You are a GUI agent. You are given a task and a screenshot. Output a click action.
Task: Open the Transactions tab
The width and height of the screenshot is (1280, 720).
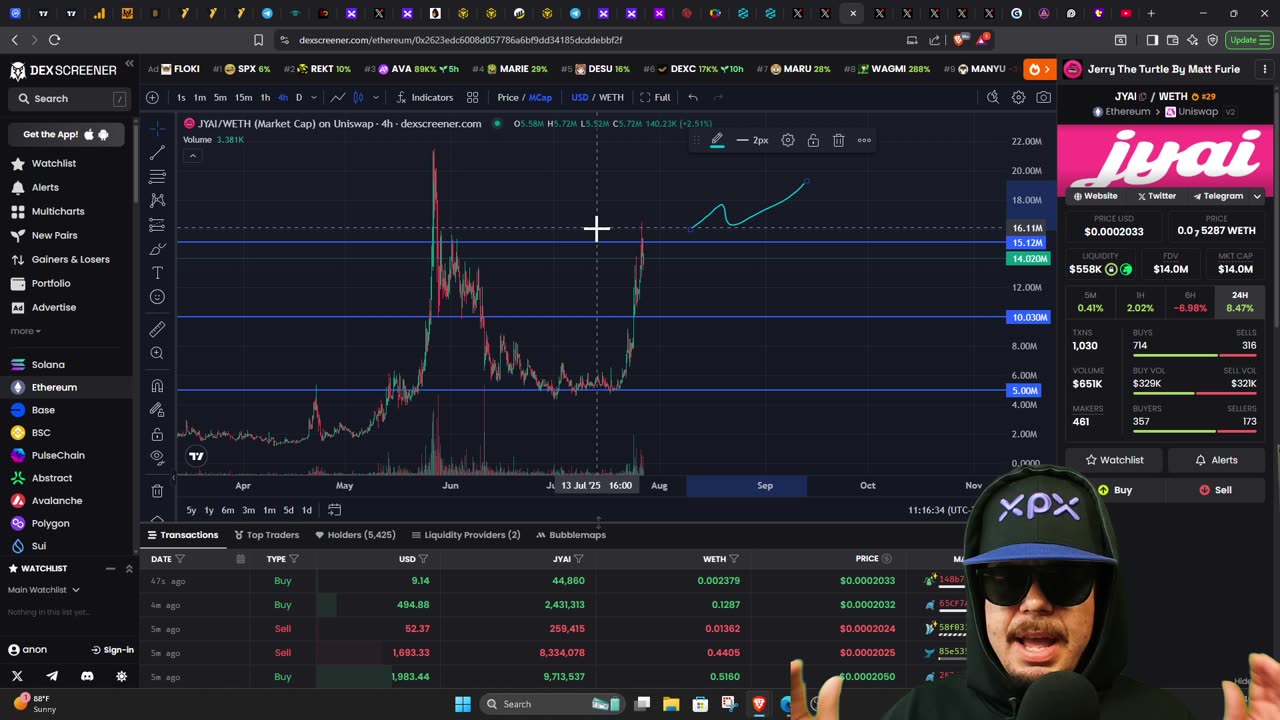point(182,535)
